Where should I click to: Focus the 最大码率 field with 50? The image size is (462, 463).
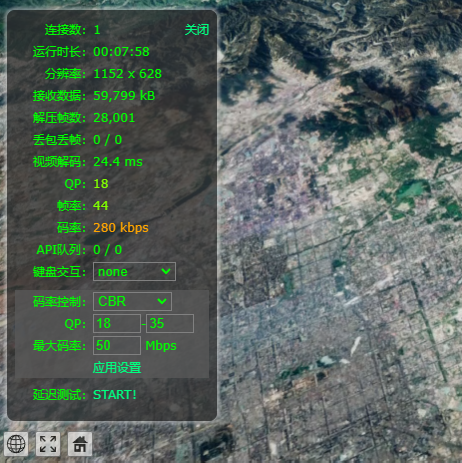tap(117, 345)
